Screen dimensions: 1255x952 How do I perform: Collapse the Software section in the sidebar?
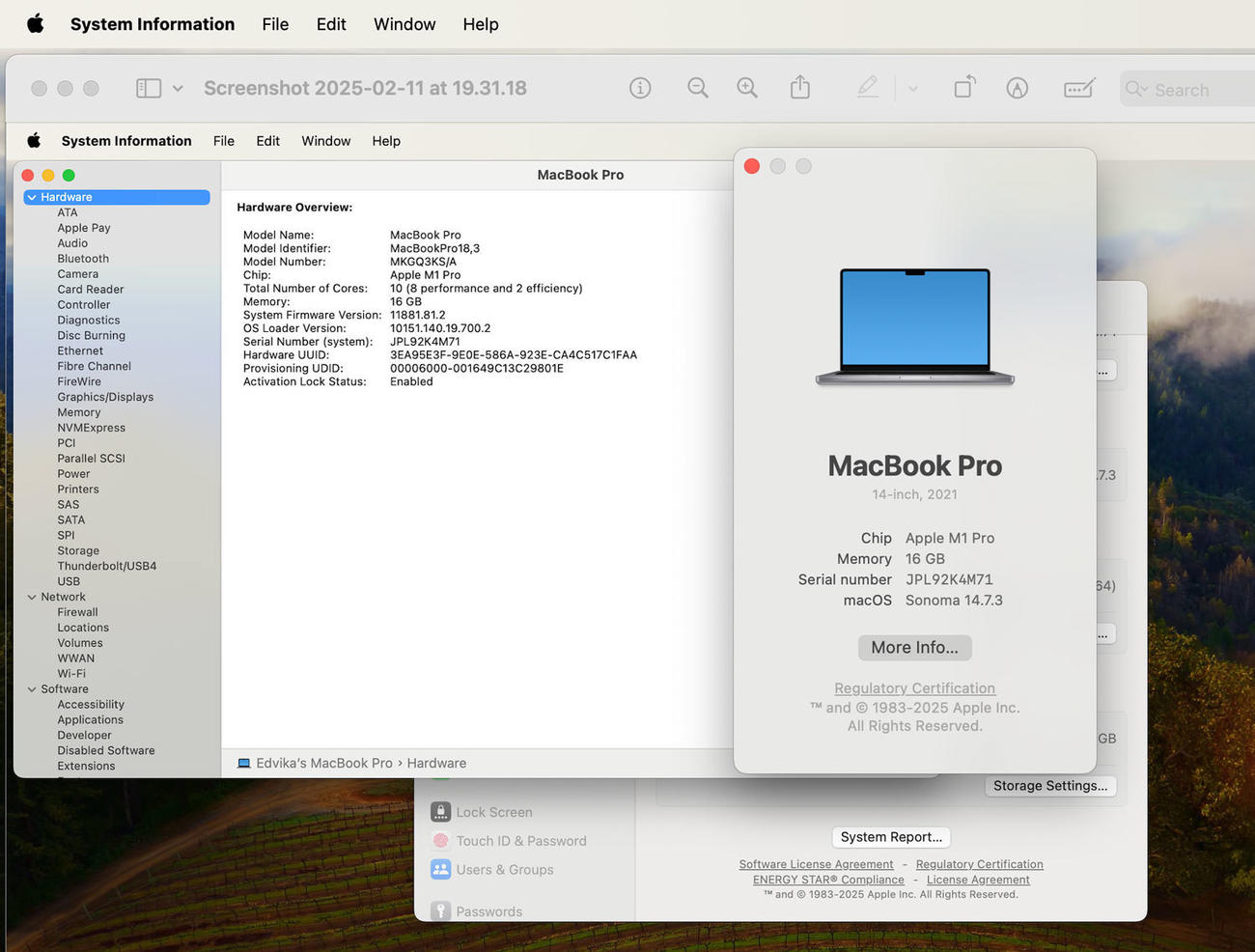[x=32, y=689]
